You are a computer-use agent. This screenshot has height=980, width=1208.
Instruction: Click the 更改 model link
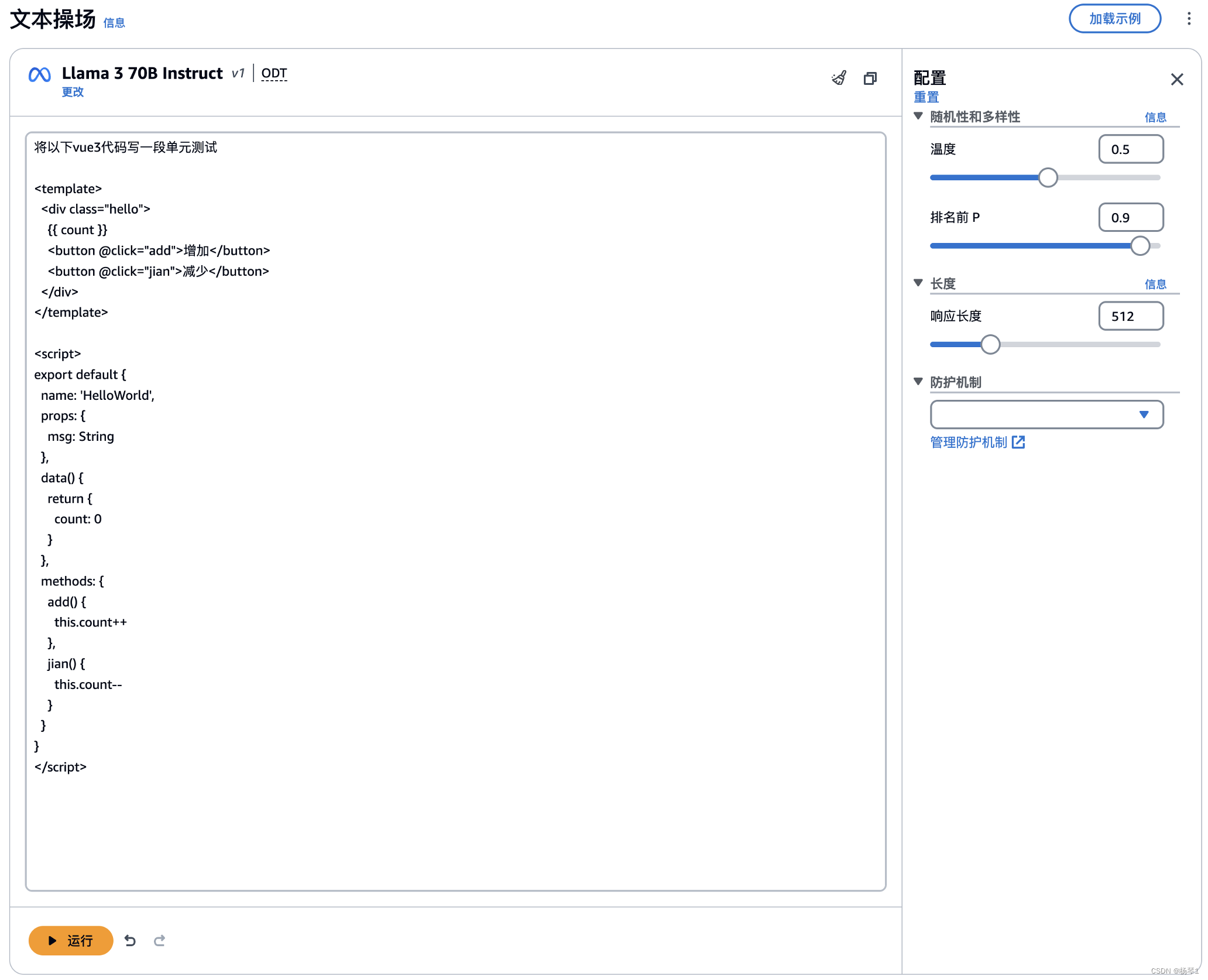click(73, 92)
